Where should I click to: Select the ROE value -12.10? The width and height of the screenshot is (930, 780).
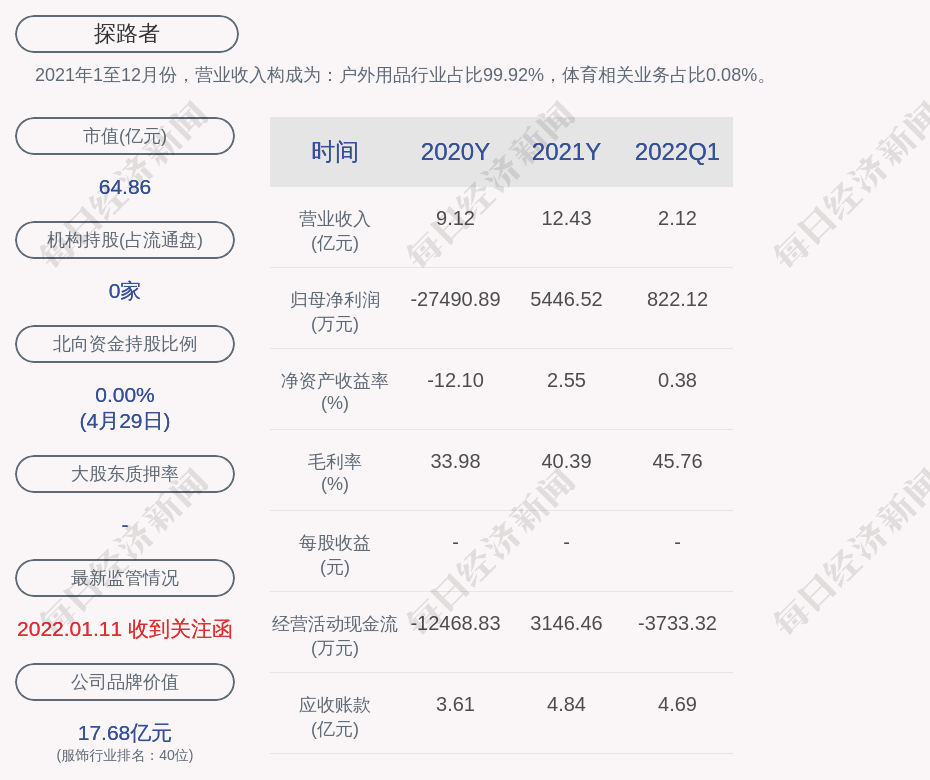(x=455, y=380)
